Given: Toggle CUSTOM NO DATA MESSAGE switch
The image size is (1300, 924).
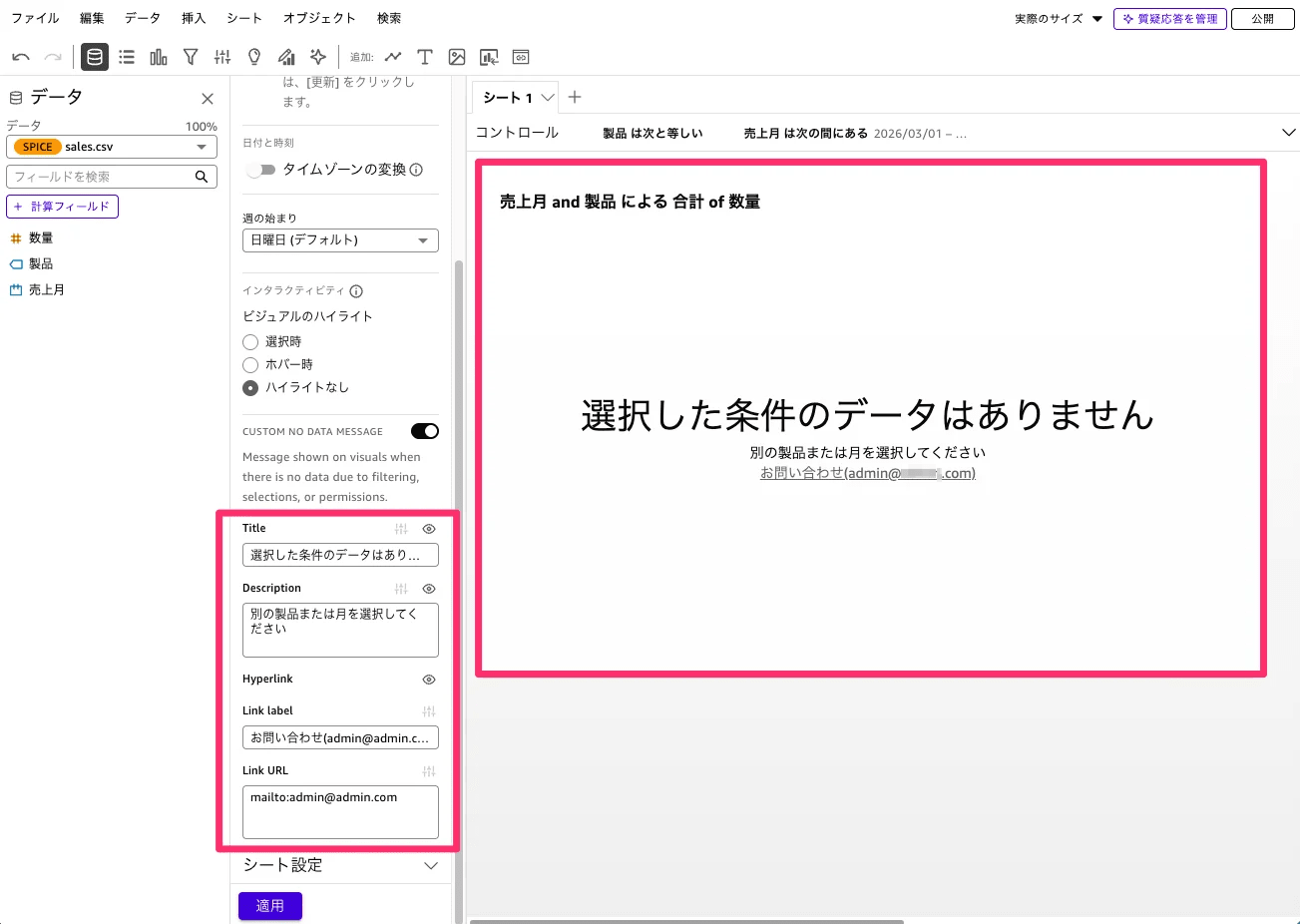Looking at the screenshot, I should 425,431.
